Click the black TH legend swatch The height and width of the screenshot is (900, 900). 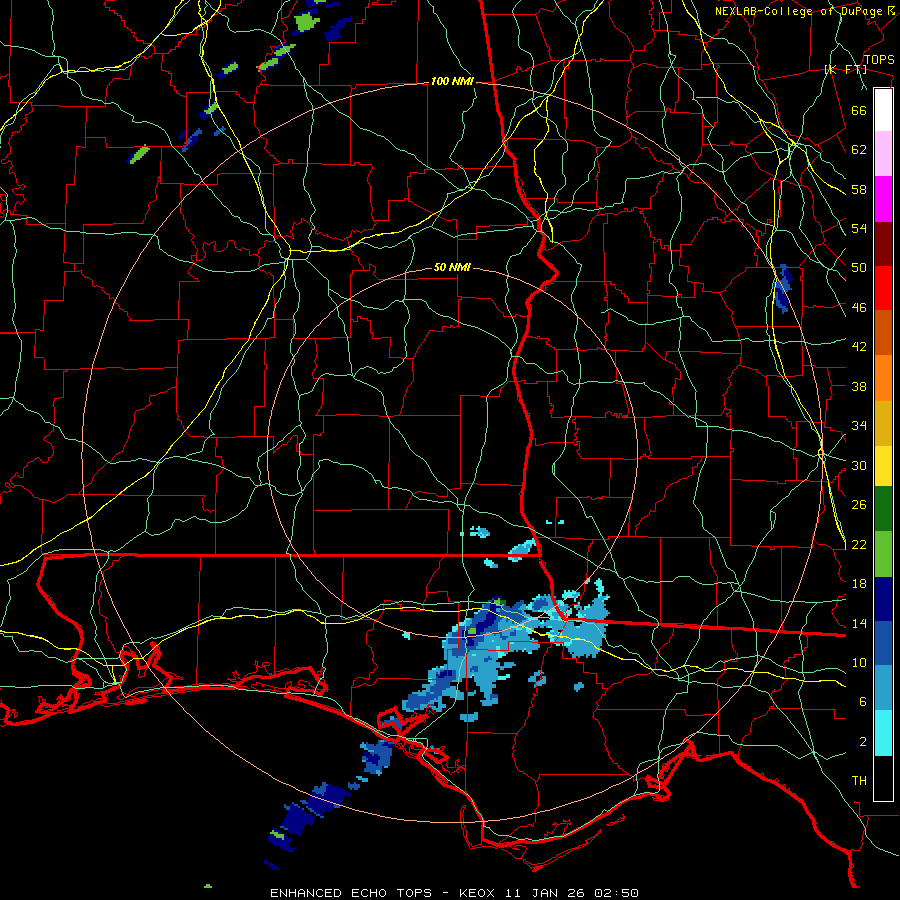(x=883, y=778)
